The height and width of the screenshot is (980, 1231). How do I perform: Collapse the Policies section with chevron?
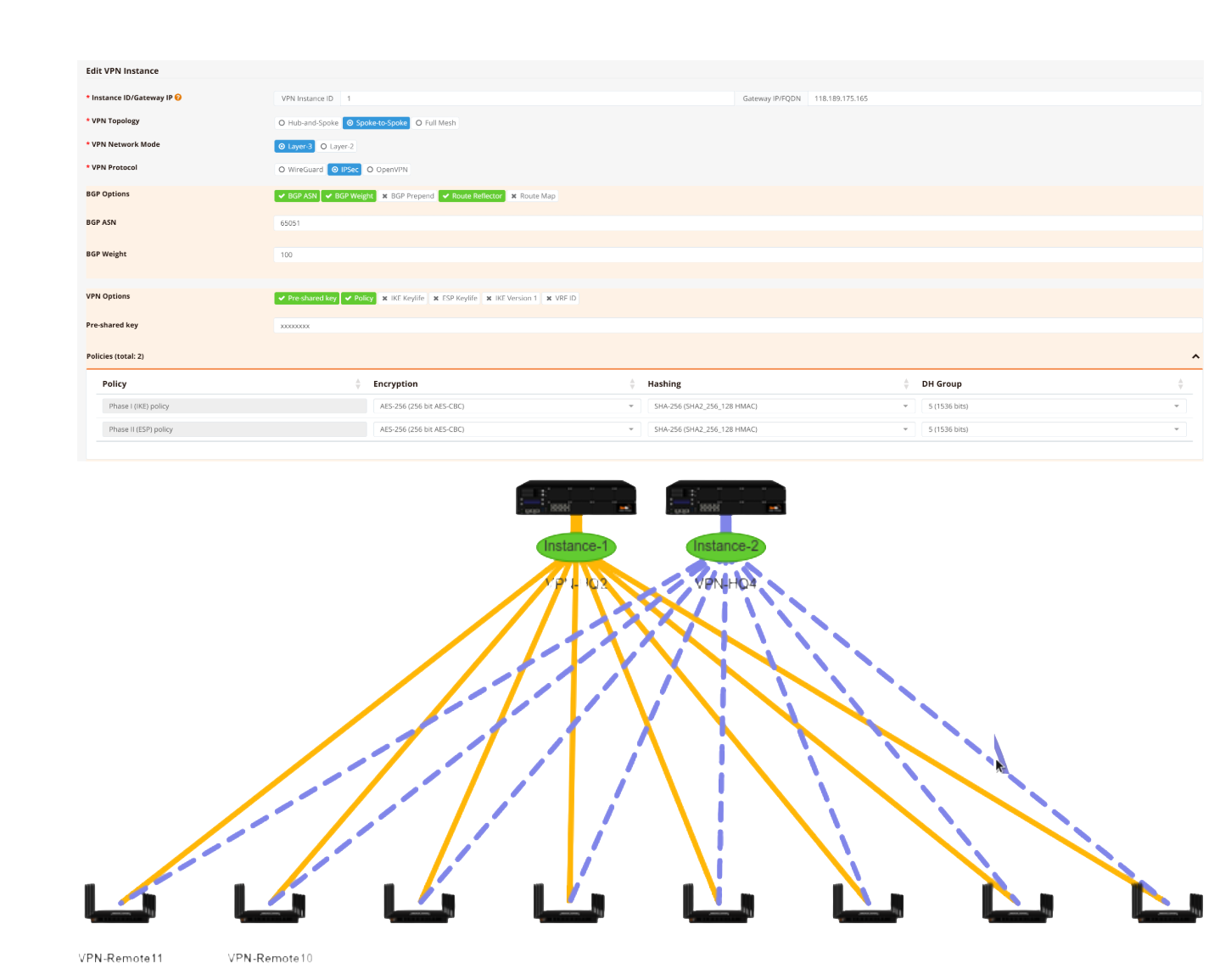[x=1195, y=356]
